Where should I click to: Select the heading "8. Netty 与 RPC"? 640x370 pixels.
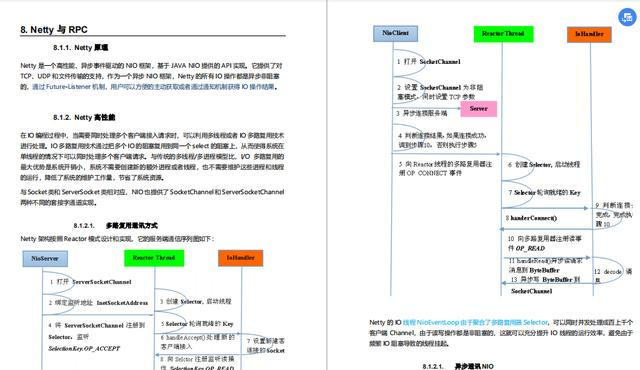click(x=53, y=30)
